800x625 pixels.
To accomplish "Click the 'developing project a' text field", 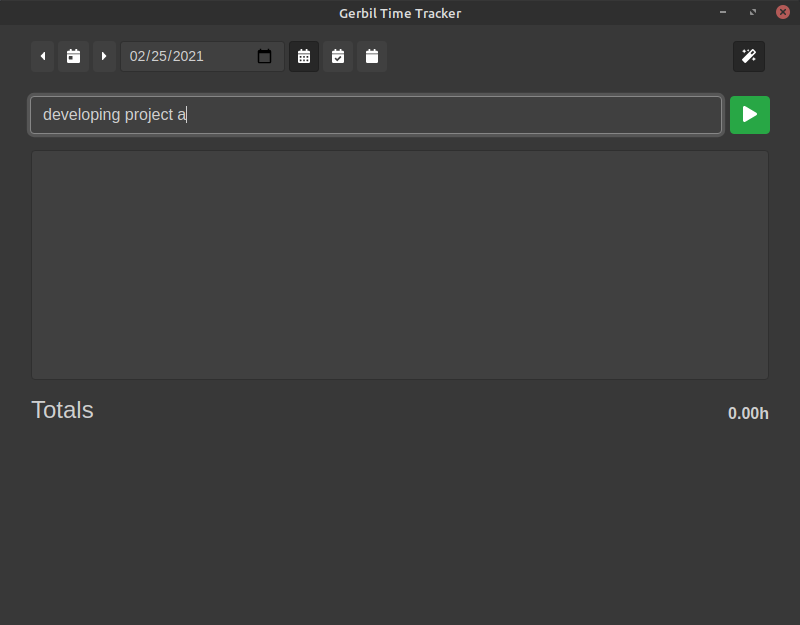I will [x=376, y=115].
